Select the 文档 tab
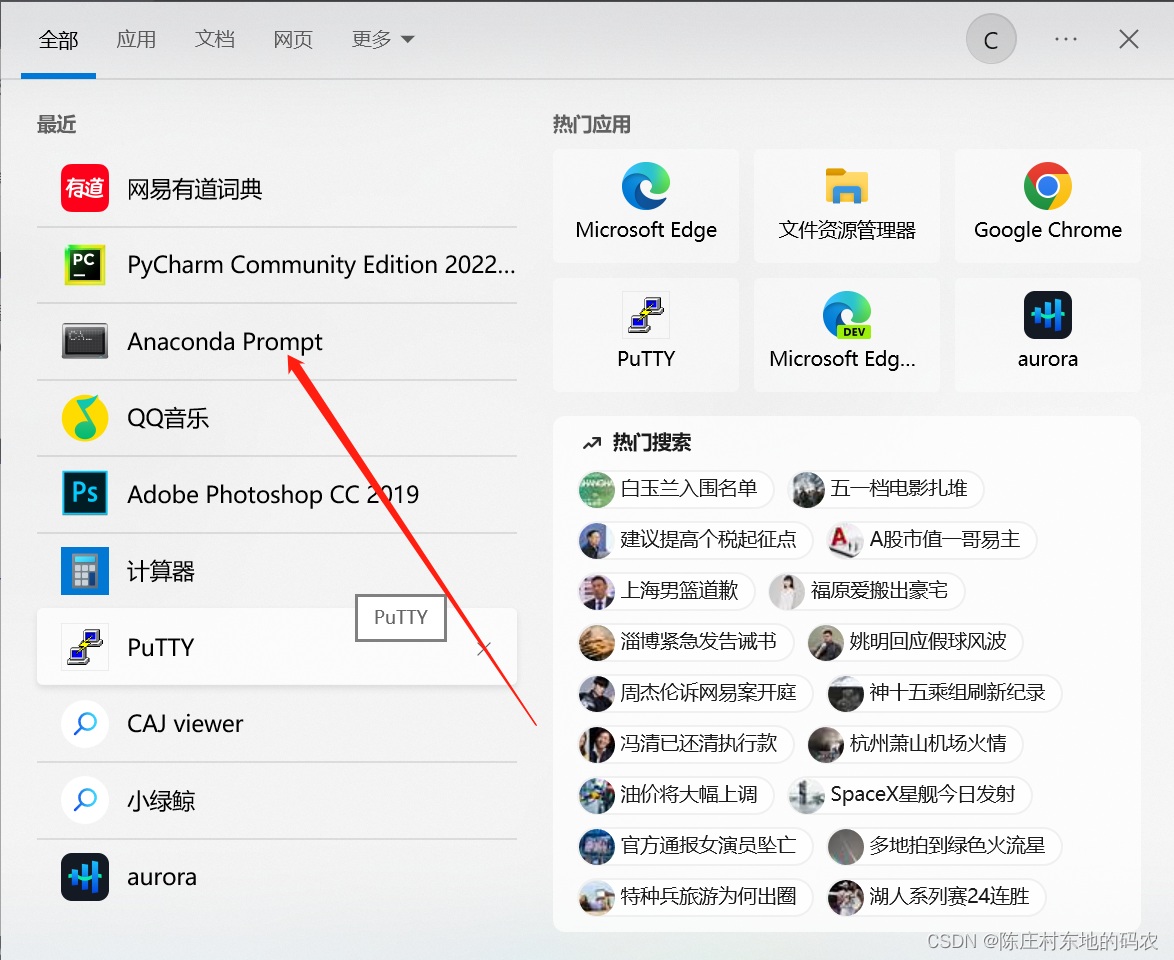The image size is (1174, 960). (x=214, y=39)
